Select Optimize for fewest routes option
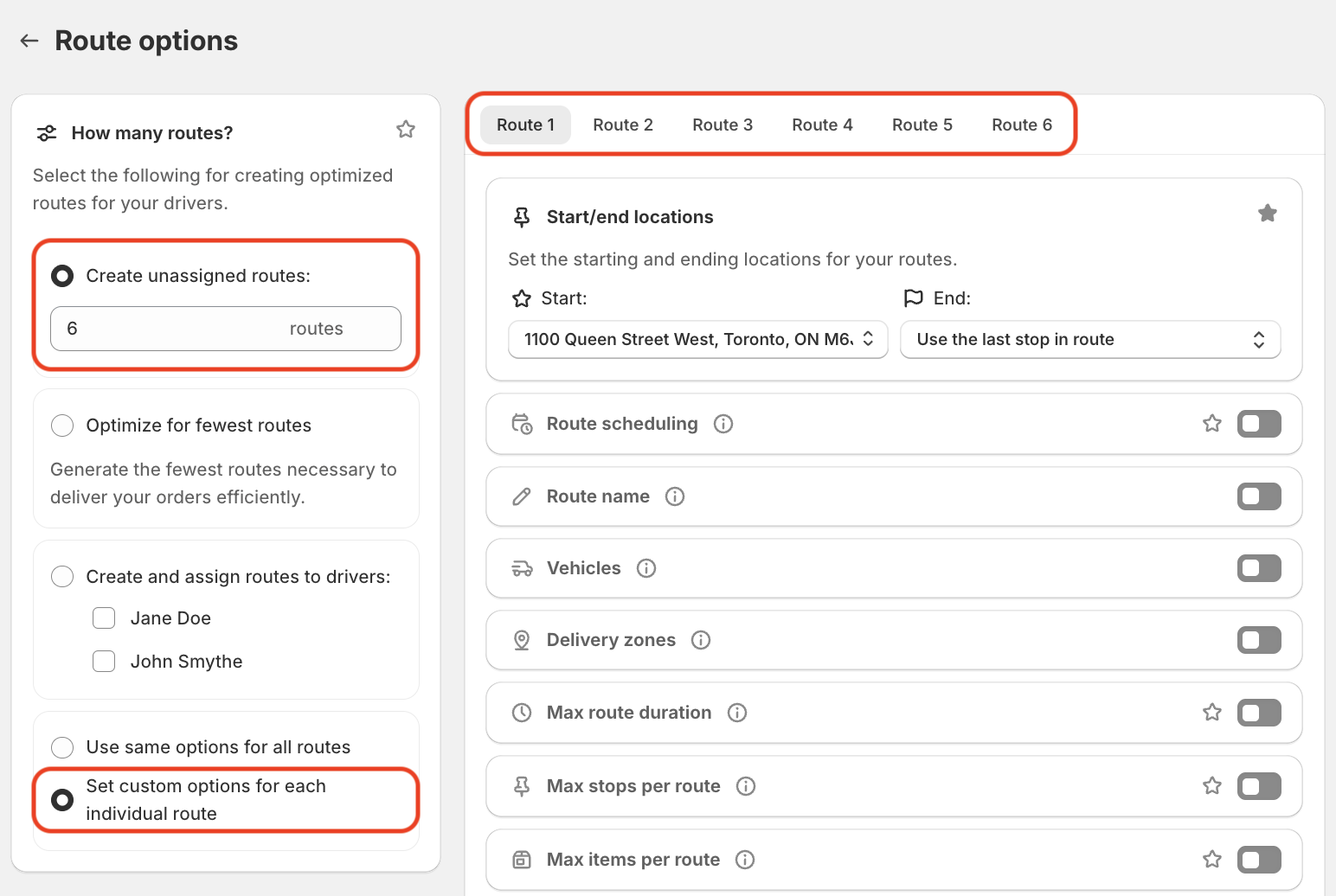The width and height of the screenshot is (1336, 896). coord(62,426)
